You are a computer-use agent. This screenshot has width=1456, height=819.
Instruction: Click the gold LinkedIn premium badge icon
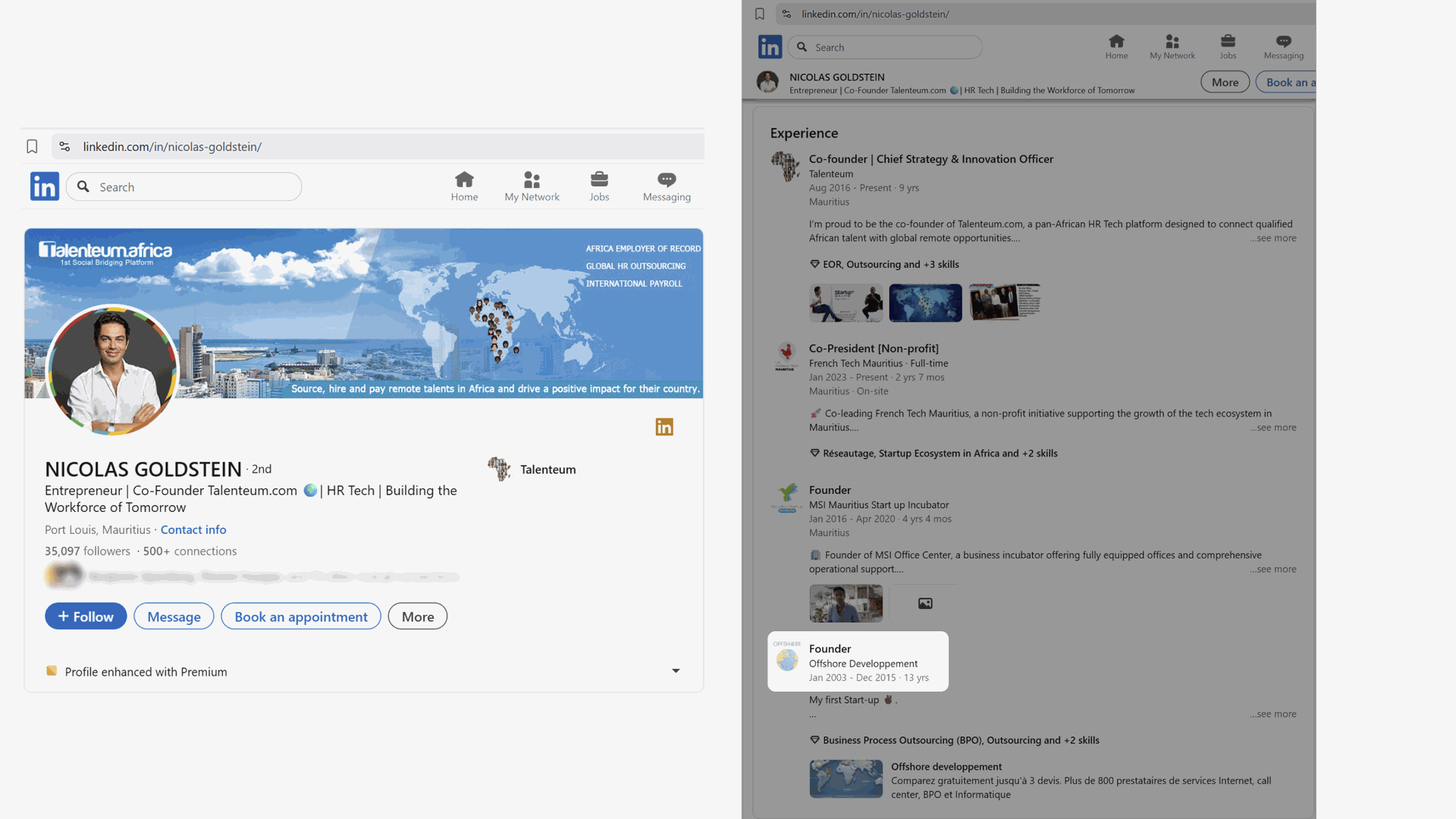[x=664, y=427]
